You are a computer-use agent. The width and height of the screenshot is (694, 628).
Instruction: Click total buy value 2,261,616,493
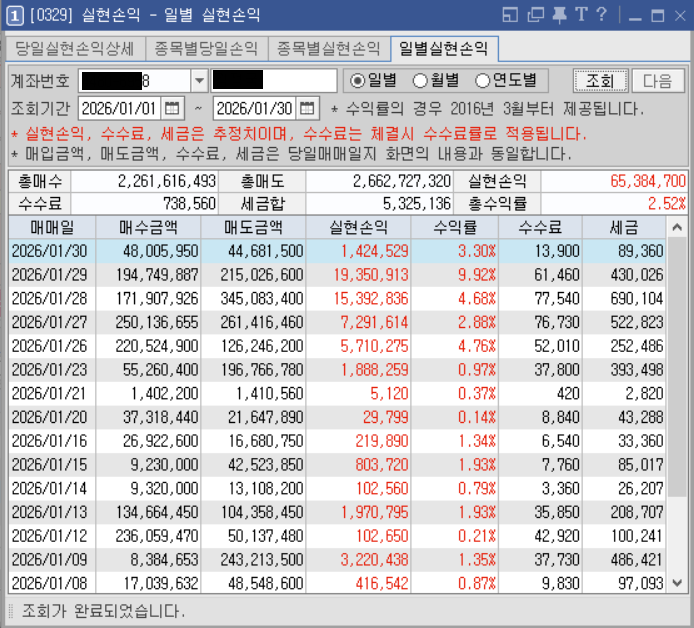pos(166,181)
